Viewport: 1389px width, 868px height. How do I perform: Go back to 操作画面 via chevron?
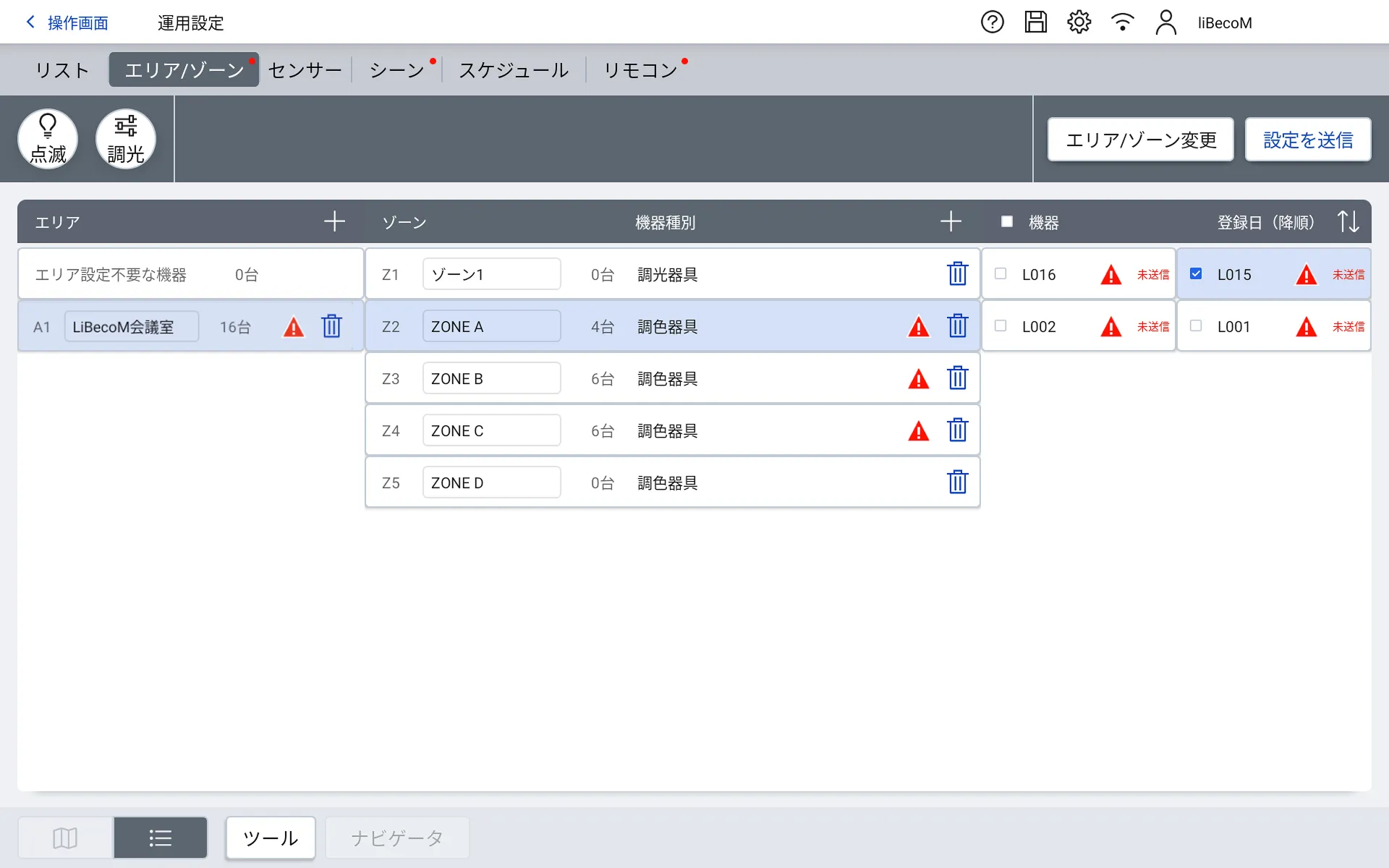pyautogui.click(x=31, y=22)
